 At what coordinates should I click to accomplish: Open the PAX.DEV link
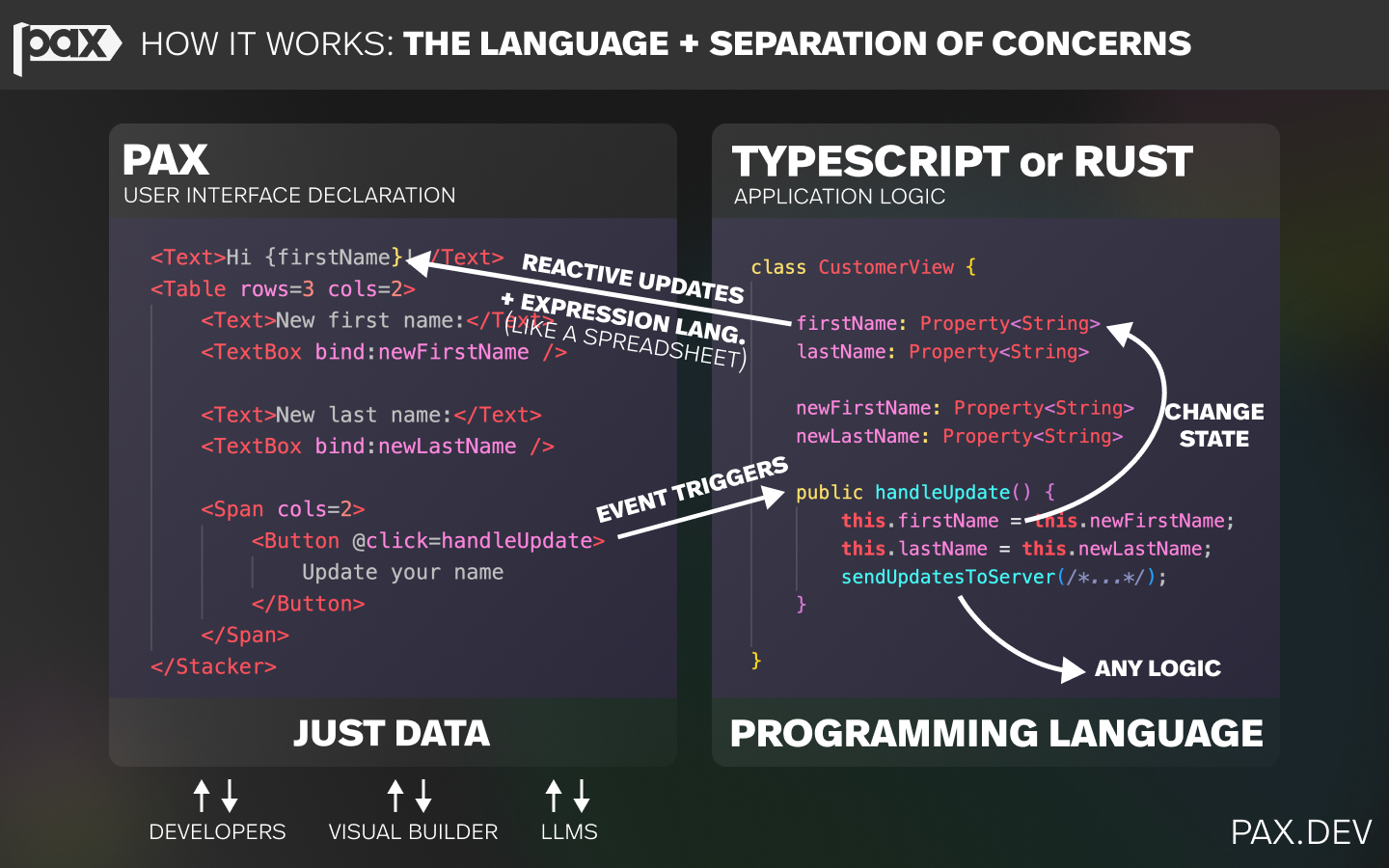click(x=1300, y=832)
